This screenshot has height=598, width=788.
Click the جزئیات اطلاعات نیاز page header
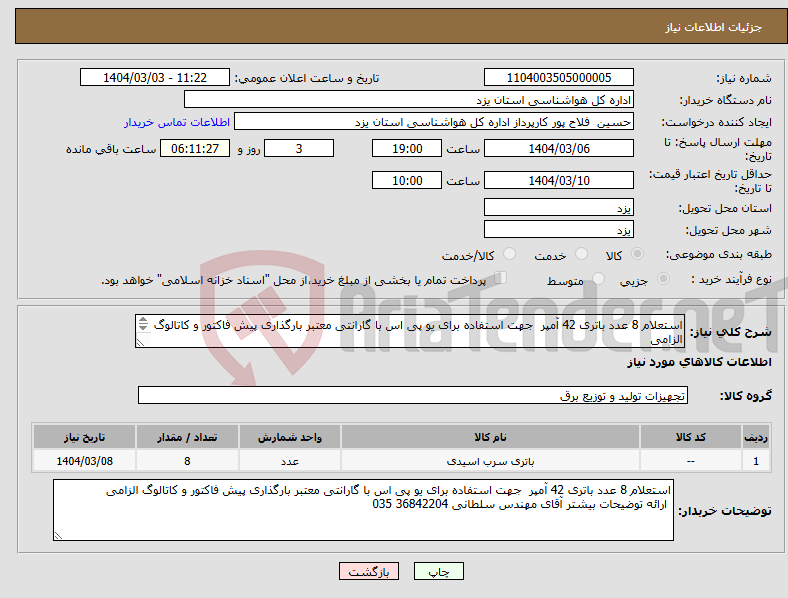[x=714, y=27]
